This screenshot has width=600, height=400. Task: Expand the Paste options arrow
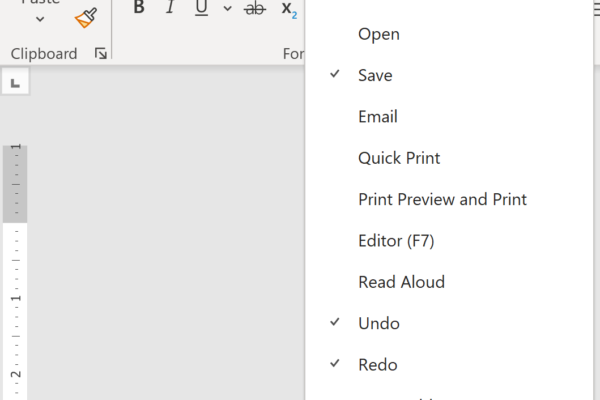click(40, 19)
